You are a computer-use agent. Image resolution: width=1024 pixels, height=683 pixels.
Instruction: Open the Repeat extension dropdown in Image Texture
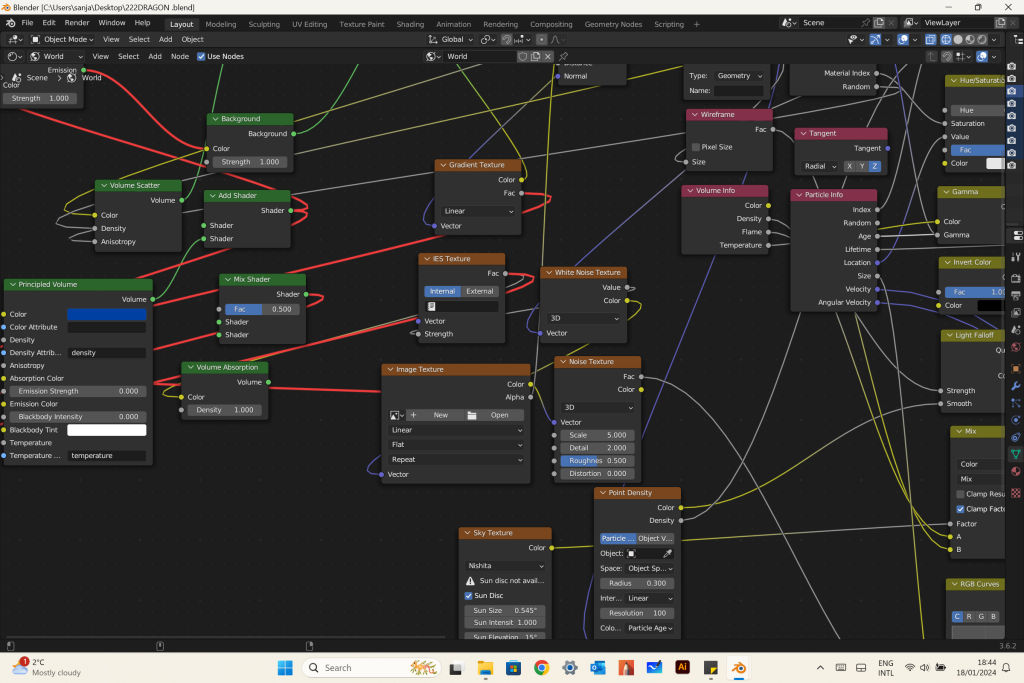pyautogui.click(x=456, y=460)
